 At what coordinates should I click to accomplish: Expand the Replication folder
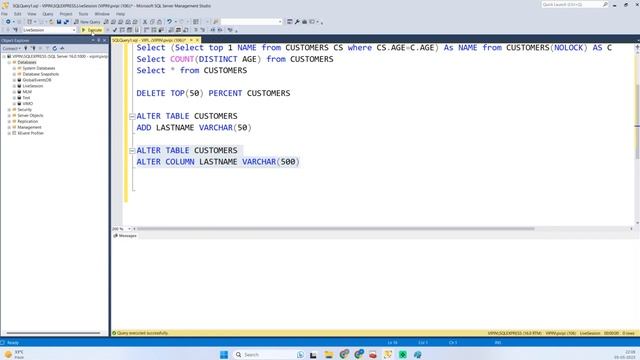9,121
